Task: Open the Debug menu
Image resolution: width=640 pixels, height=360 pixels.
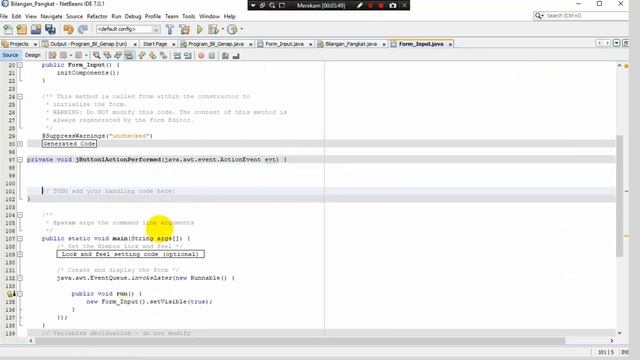Action: click(133, 16)
